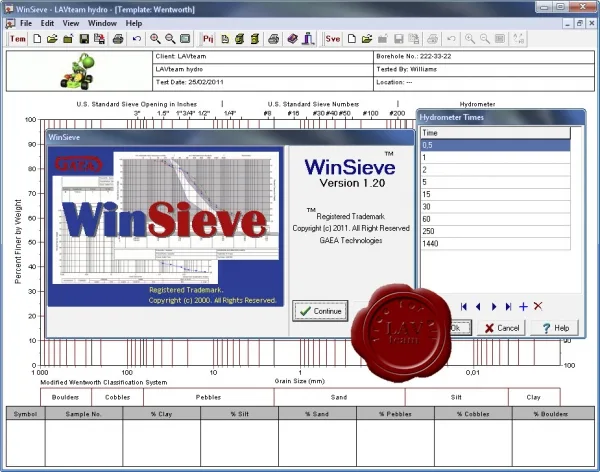Save template with the floppy disk icon
This screenshot has height=472, width=600.
coord(84,39)
